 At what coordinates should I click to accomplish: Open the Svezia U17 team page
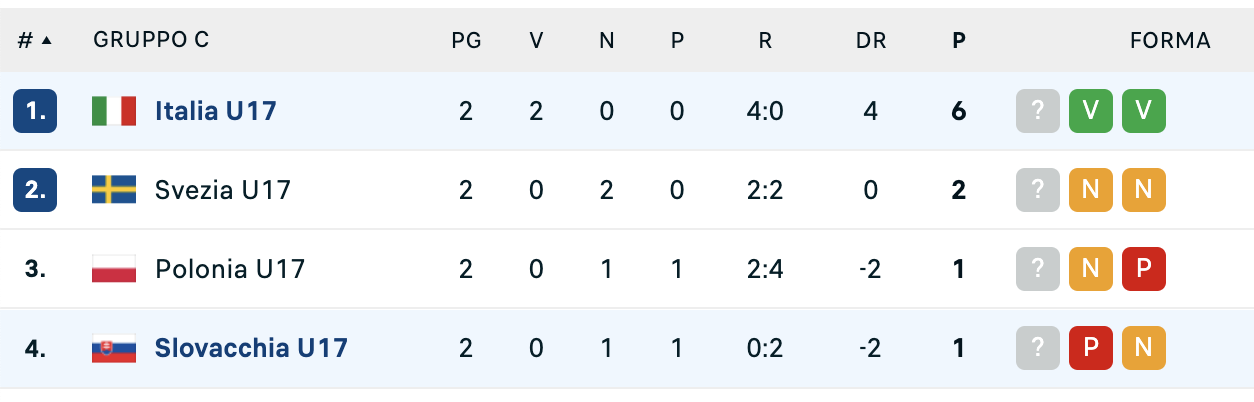point(222,190)
